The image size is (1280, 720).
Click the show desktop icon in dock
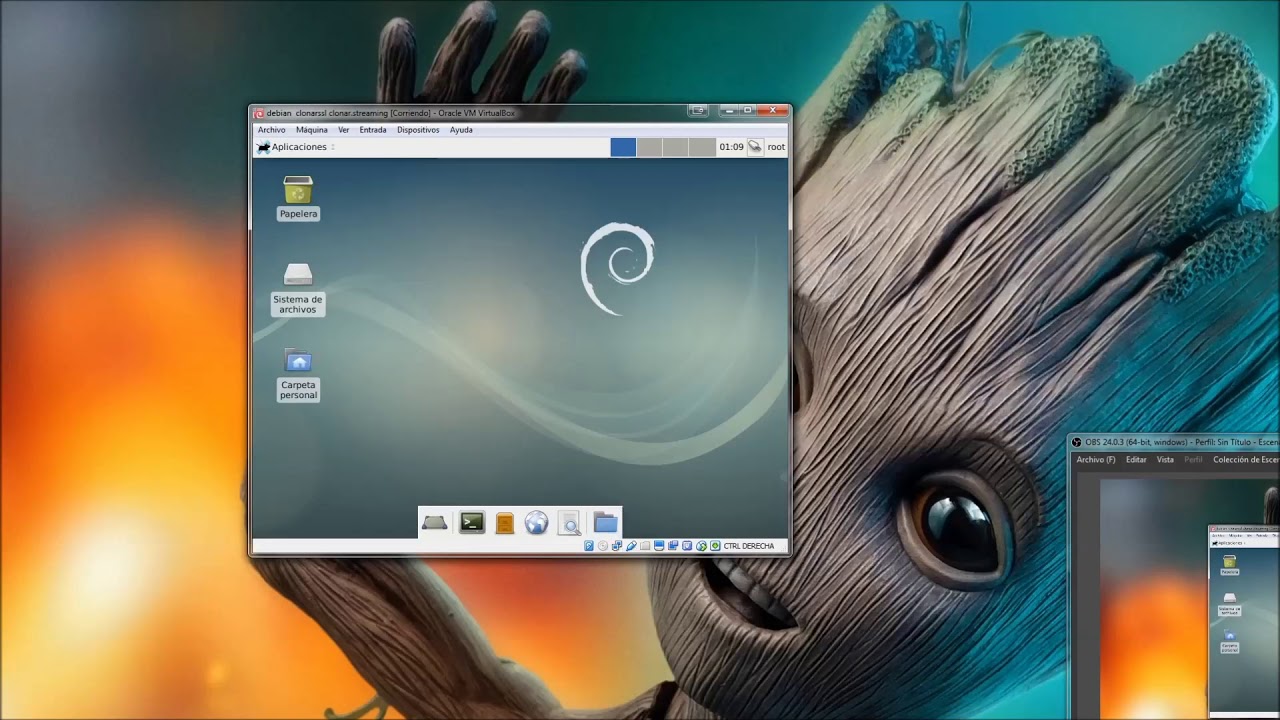coord(434,522)
